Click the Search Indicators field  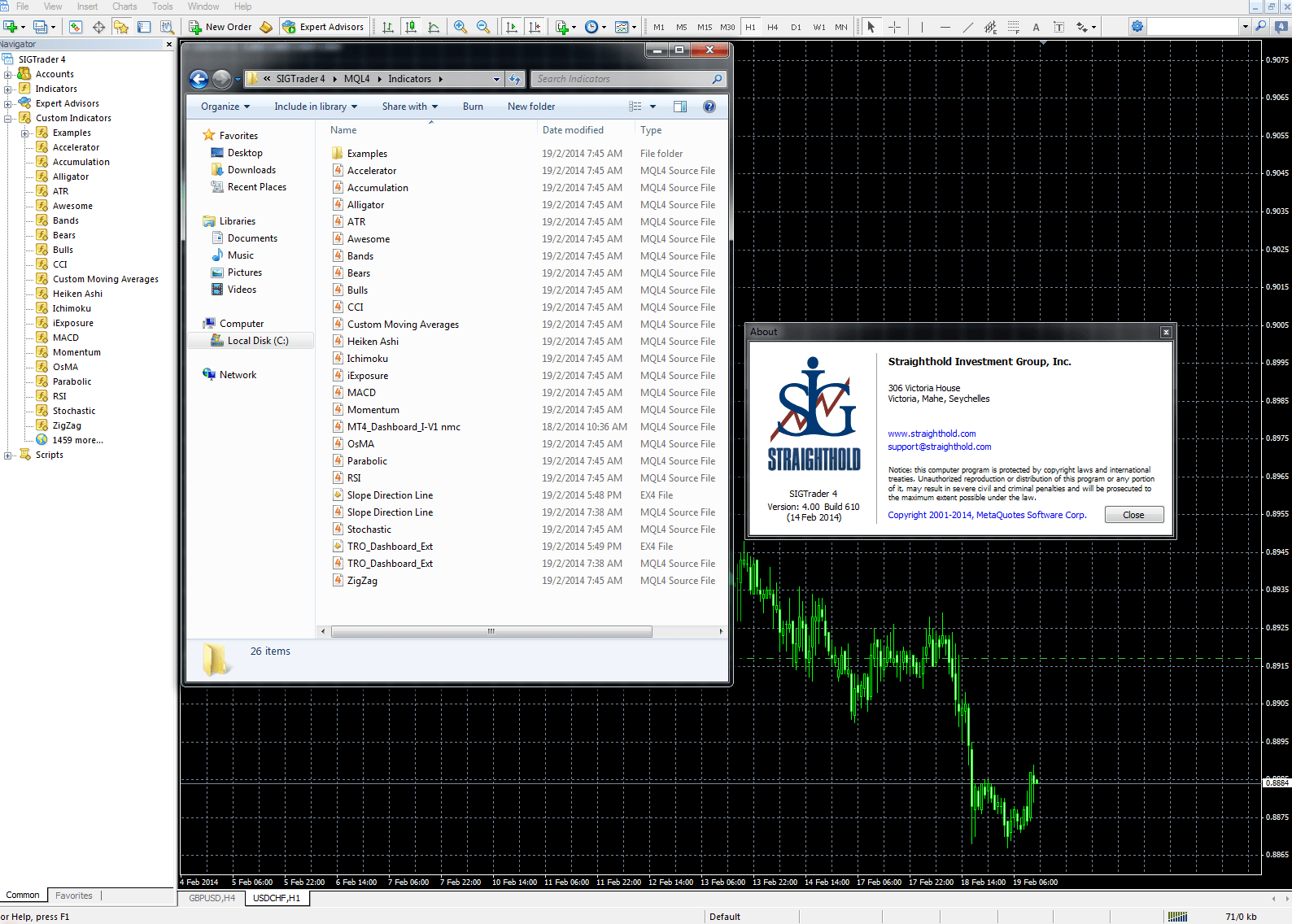tap(626, 79)
